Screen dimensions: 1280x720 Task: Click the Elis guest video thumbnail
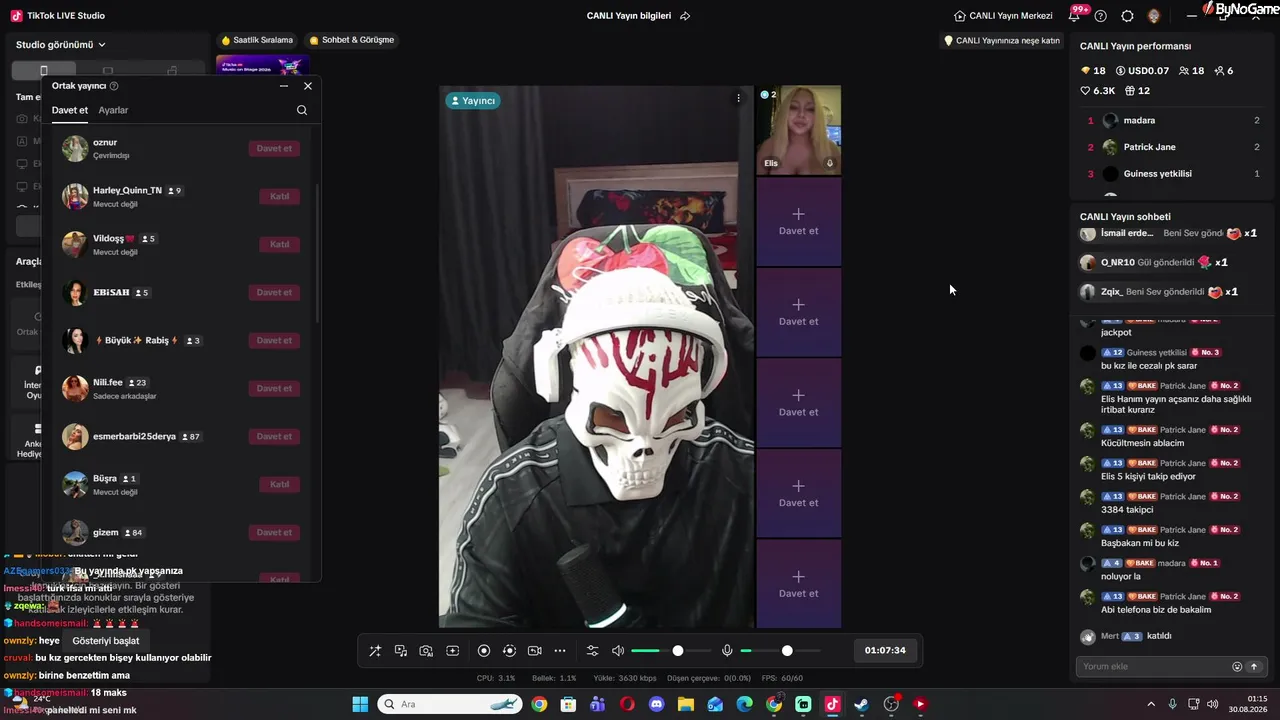point(798,130)
